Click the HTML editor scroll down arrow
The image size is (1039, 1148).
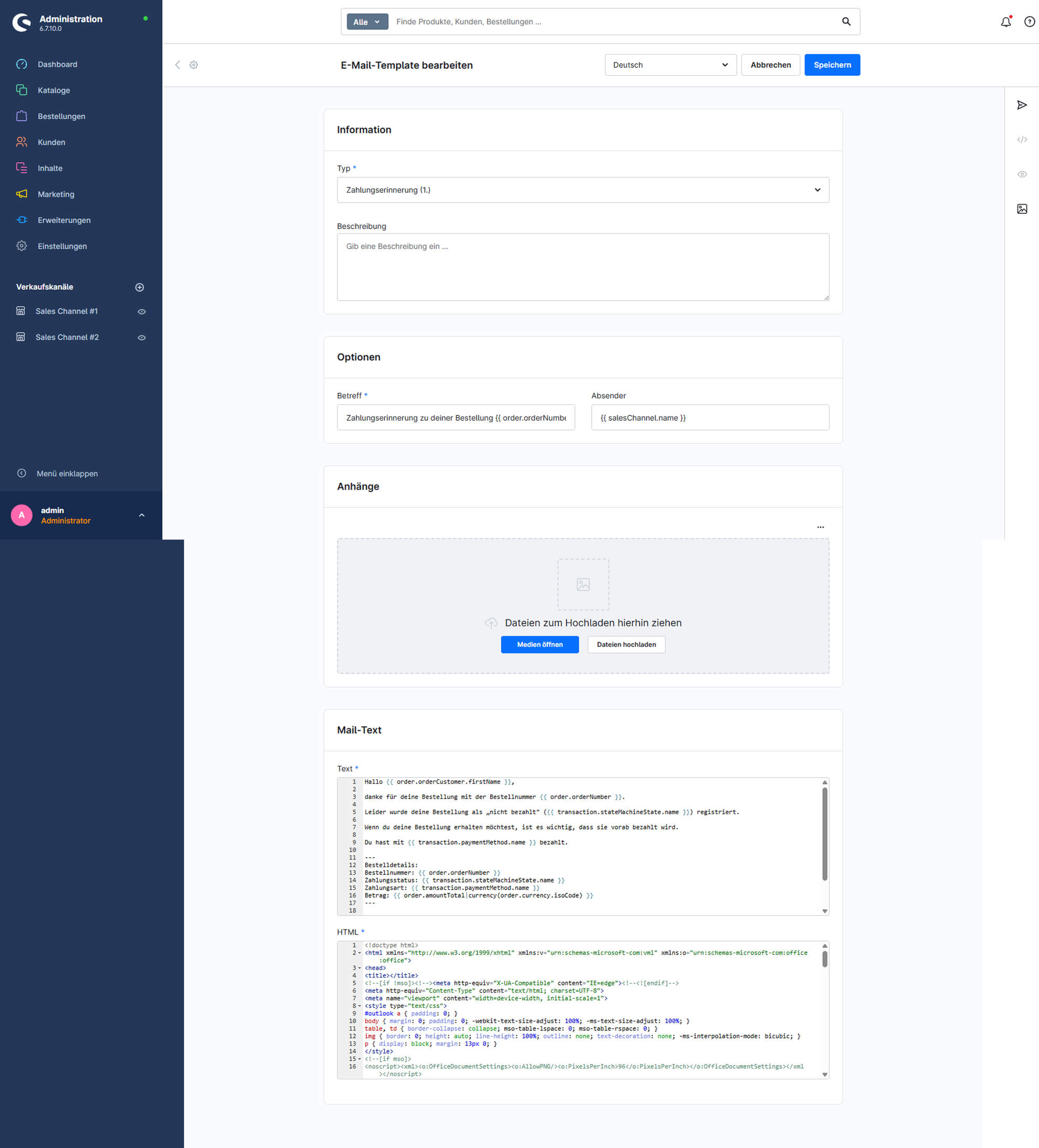(x=824, y=1075)
